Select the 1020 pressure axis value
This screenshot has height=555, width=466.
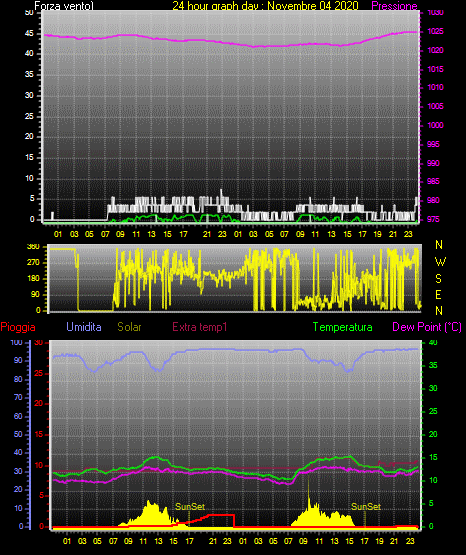tap(435, 50)
